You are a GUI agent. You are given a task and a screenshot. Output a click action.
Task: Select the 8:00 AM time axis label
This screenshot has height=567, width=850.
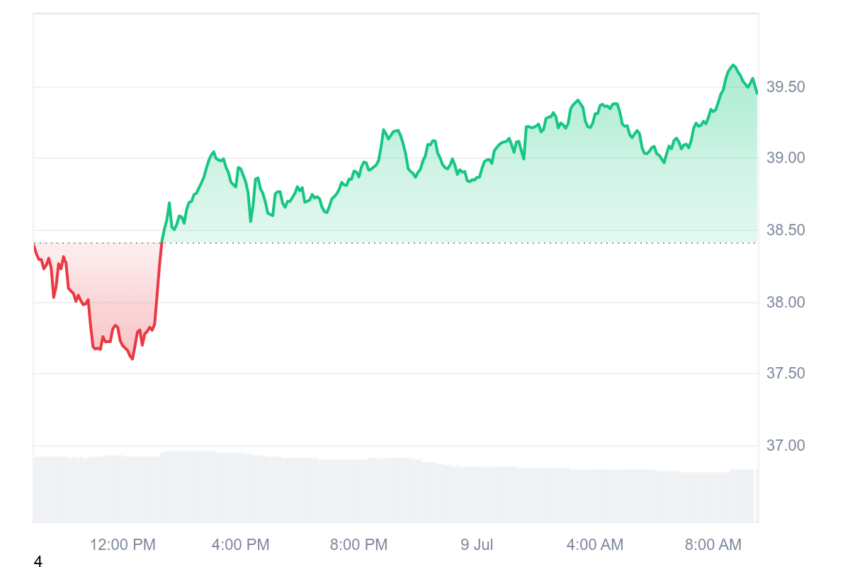pos(713,545)
